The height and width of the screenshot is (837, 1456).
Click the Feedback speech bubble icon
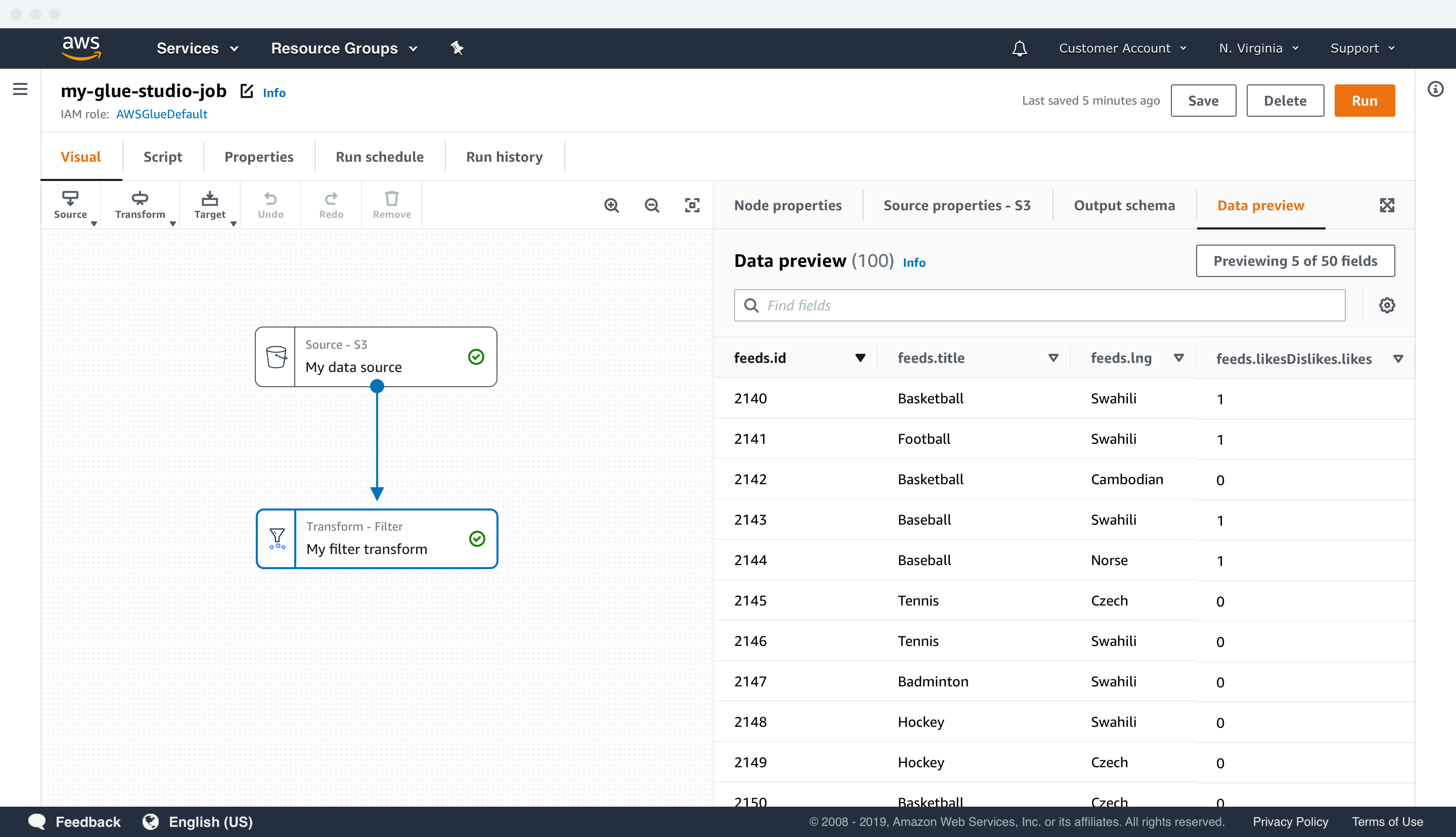pyautogui.click(x=37, y=821)
